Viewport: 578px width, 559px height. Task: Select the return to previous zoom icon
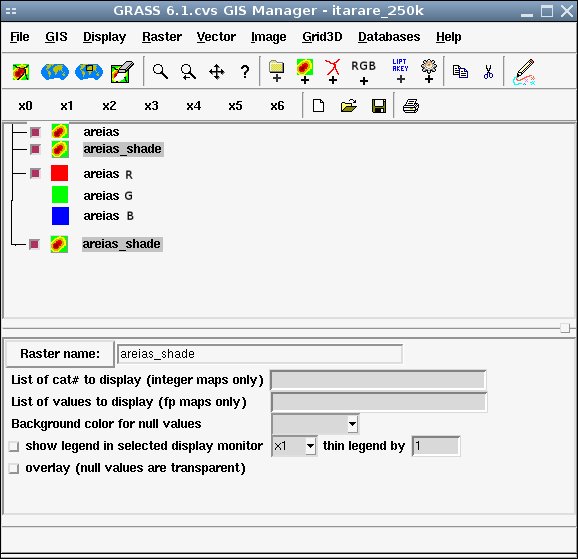pyautogui.click(x=188, y=72)
